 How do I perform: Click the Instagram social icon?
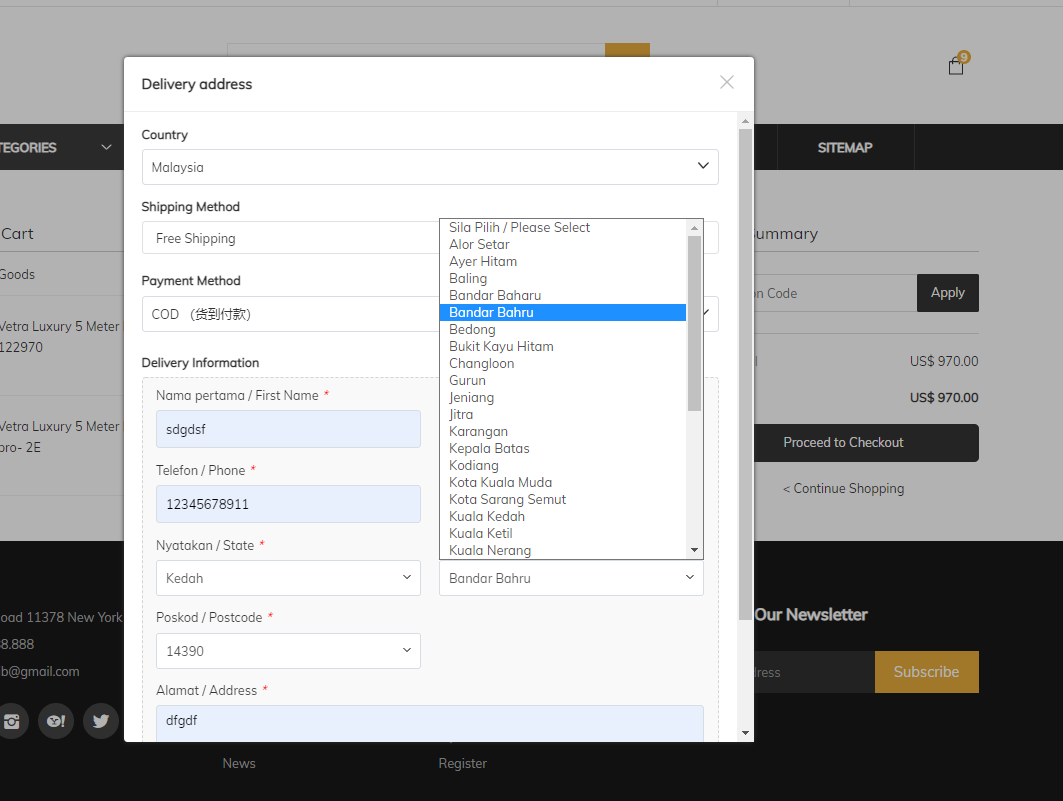(x=12, y=720)
